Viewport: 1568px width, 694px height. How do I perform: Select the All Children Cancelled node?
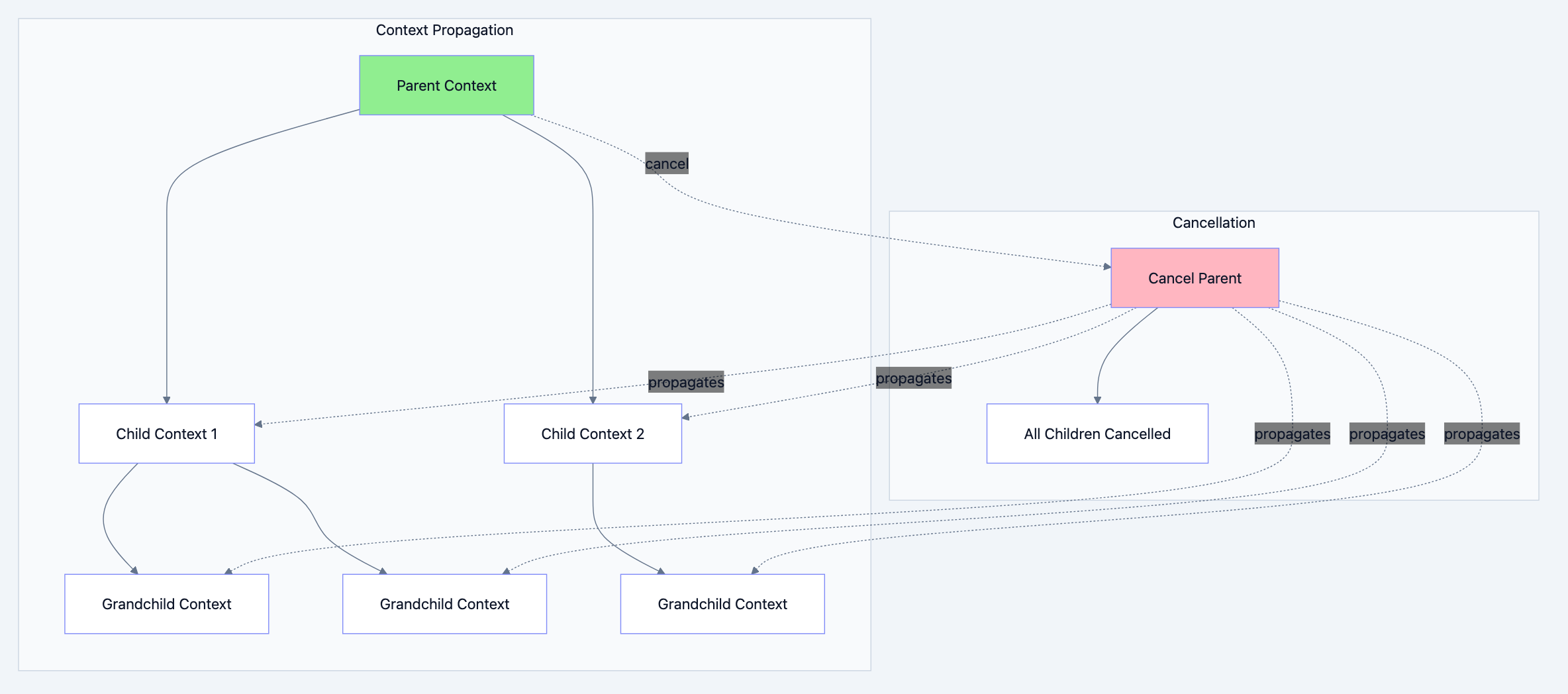pos(1097,433)
